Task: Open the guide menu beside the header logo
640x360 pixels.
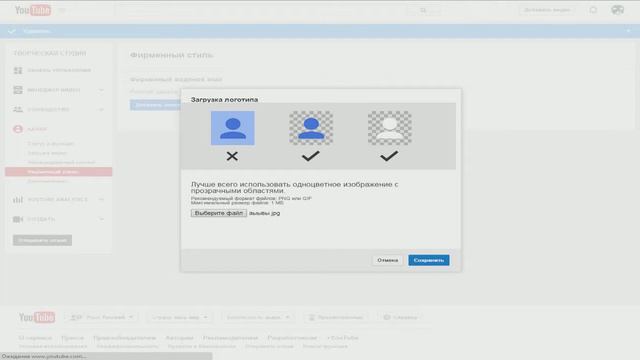Action: pos(62,10)
